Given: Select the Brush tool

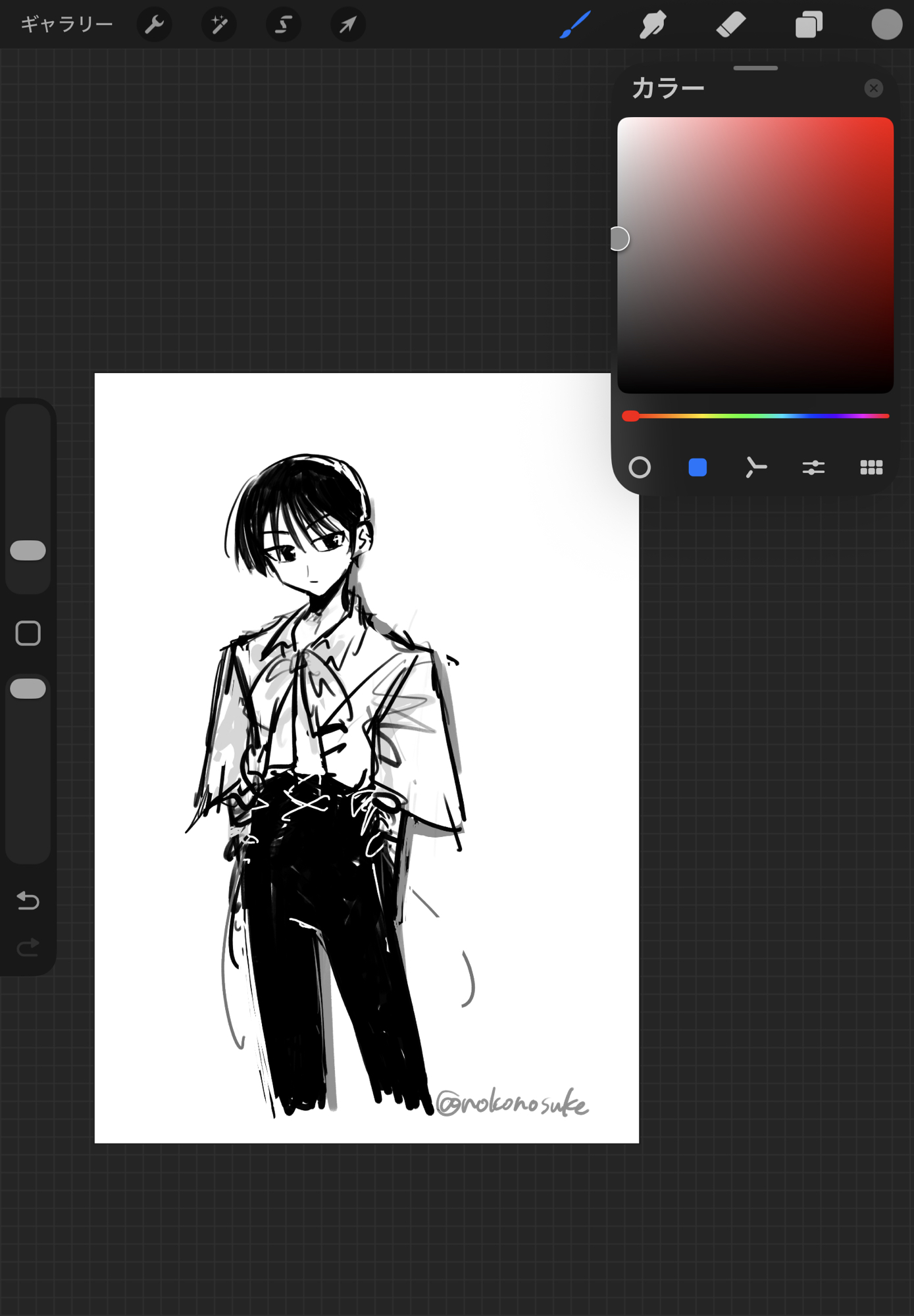Looking at the screenshot, I should coord(575,25).
